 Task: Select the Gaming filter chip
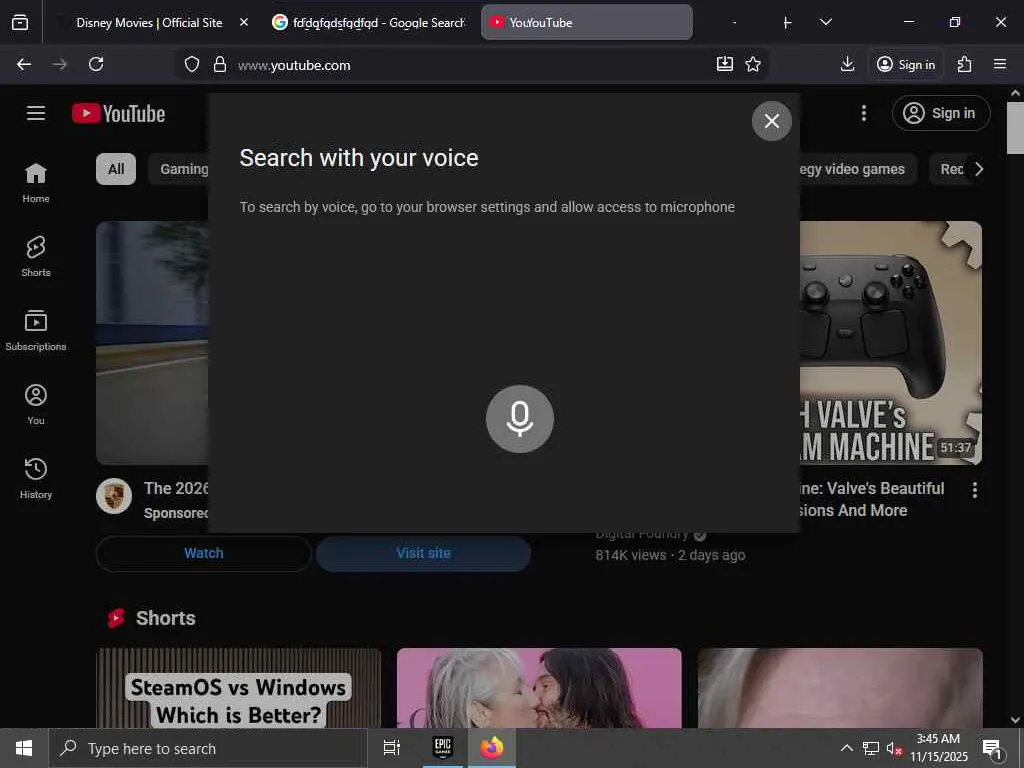coord(178,169)
